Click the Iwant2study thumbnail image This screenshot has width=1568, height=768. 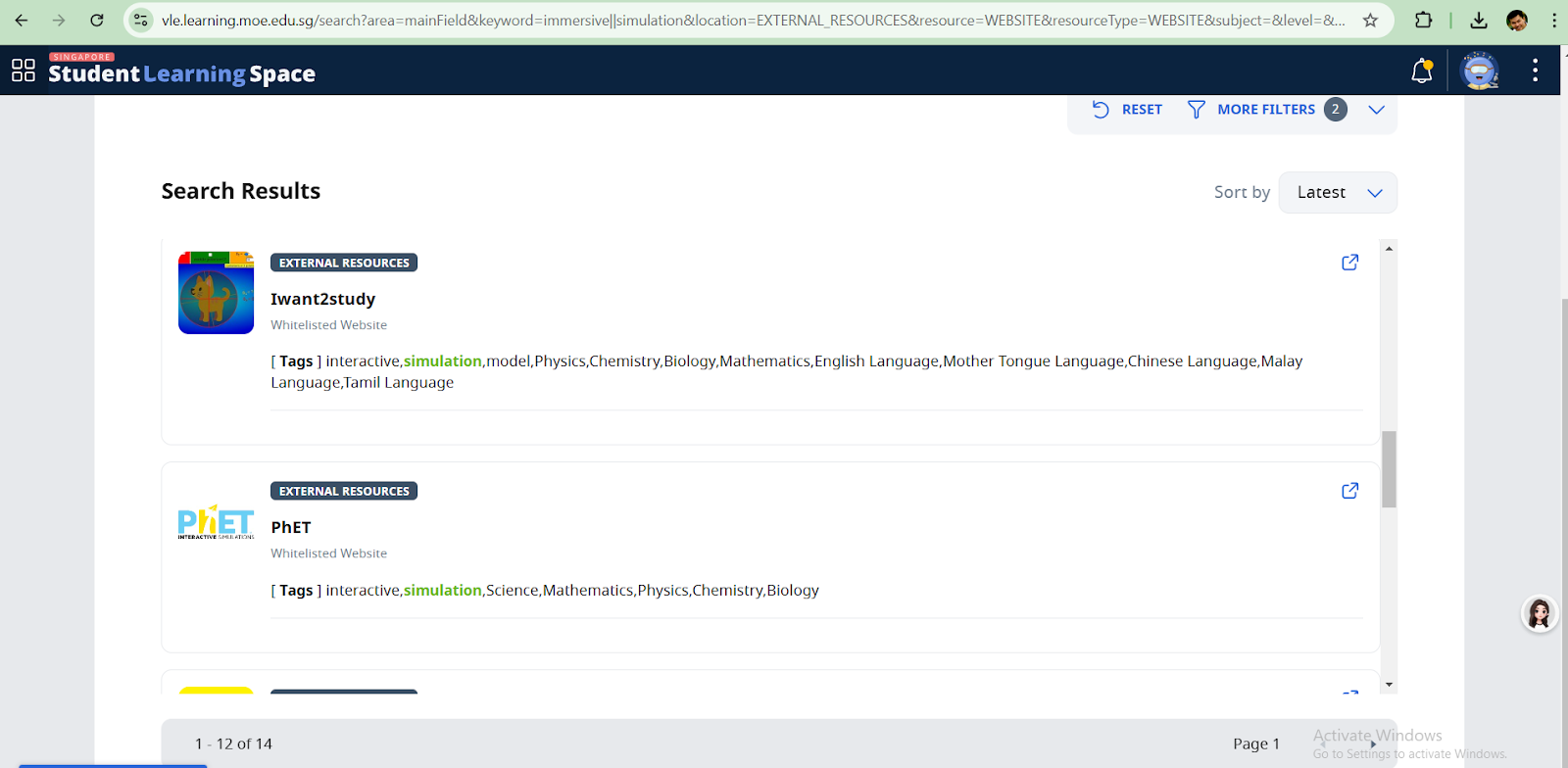pyautogui.click(x=217, y=293)
